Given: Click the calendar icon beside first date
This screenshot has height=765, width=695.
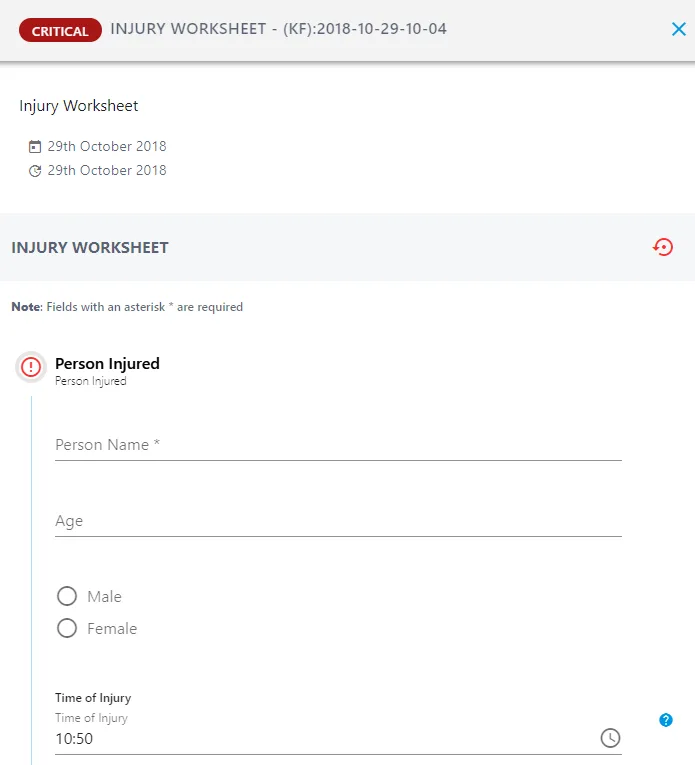Looking at the screenshot, I should tap(35, 146).
